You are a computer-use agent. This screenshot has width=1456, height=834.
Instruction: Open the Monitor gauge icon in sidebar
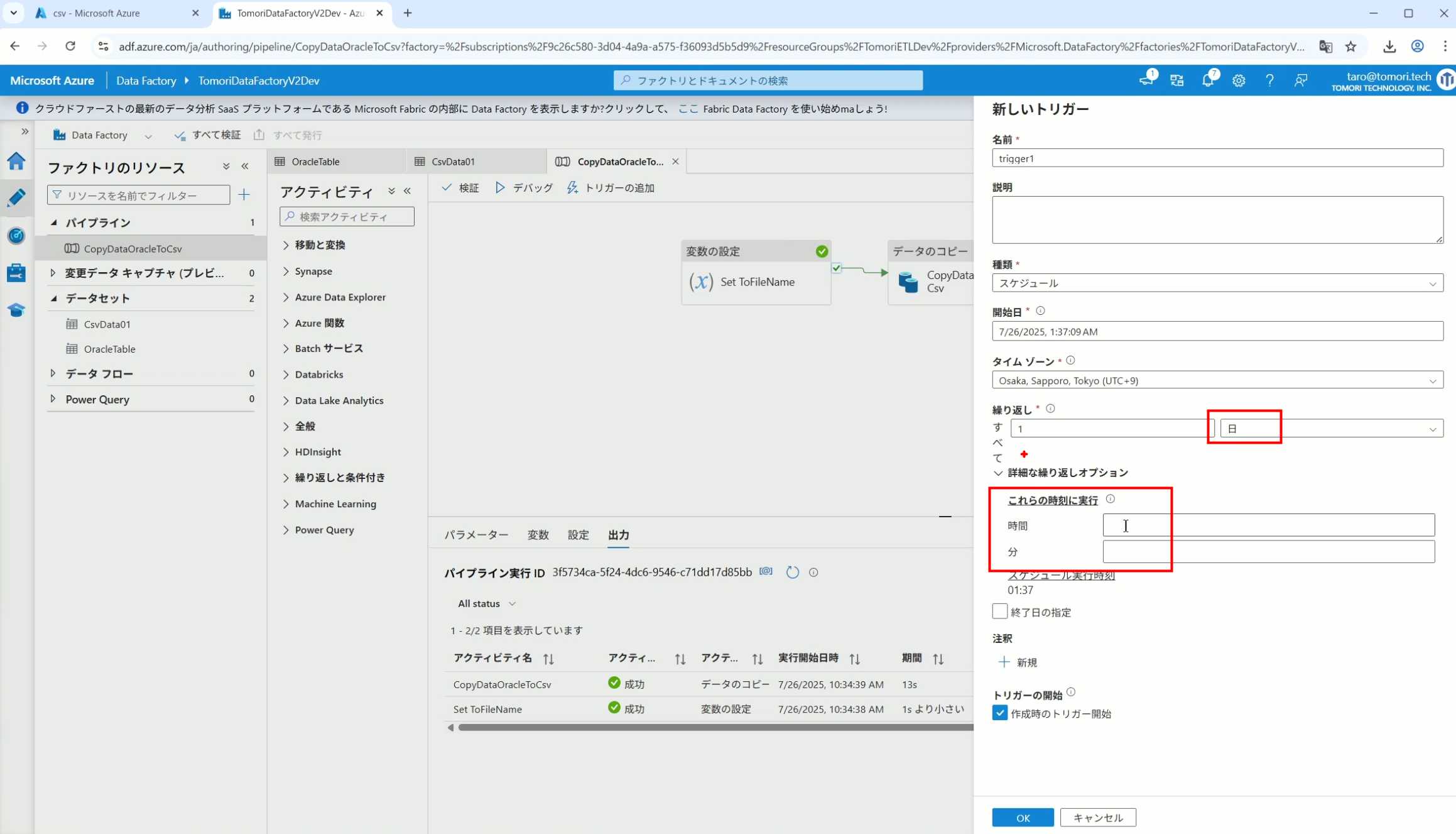point(16,236)
